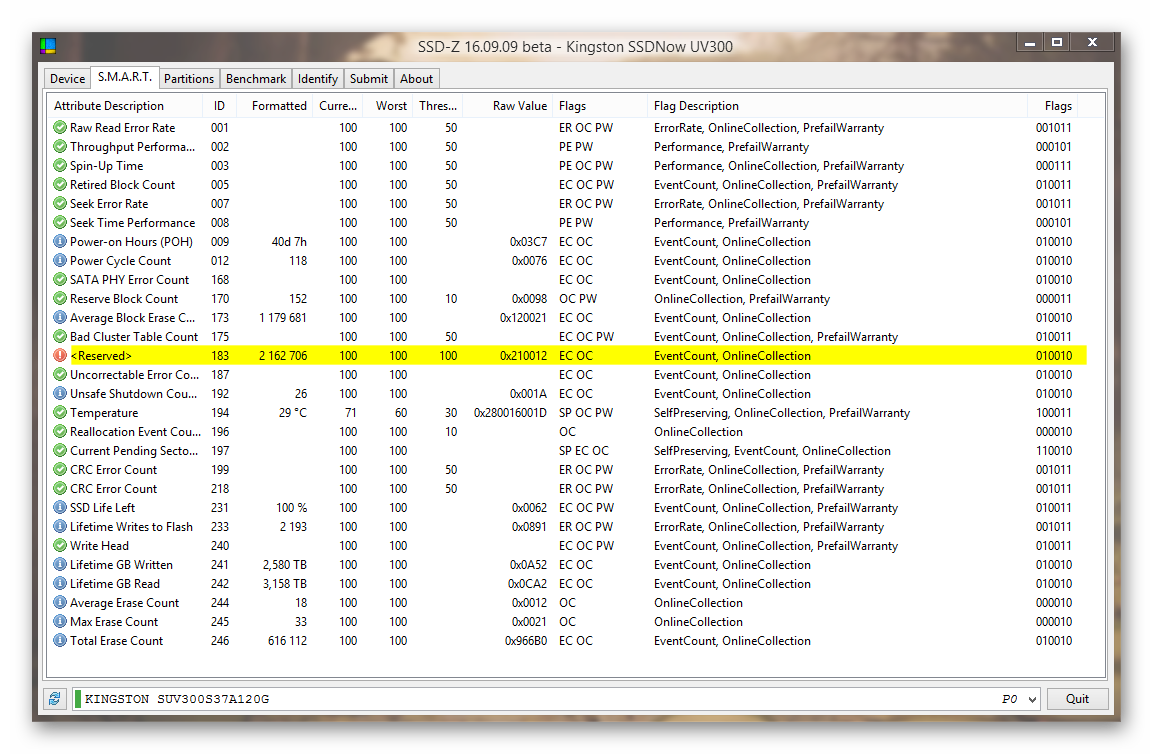The height and width of the screenshot is (754, 1153).
Task: Sort by the ID column header
Action: (219, 106)
